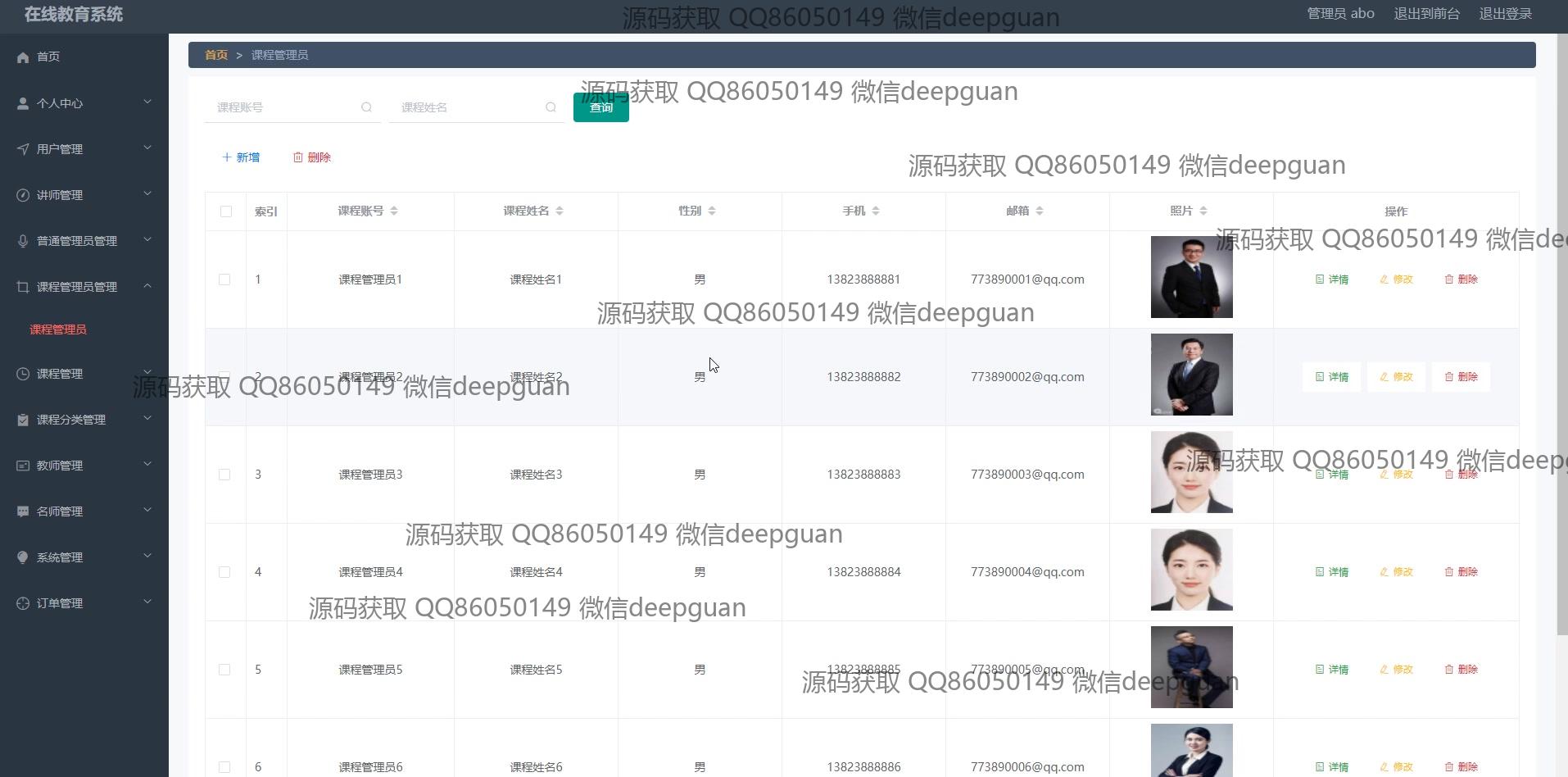Click the microphone icon next to 普通管理员管理
Screen dimensions: 1568x777
23,241
